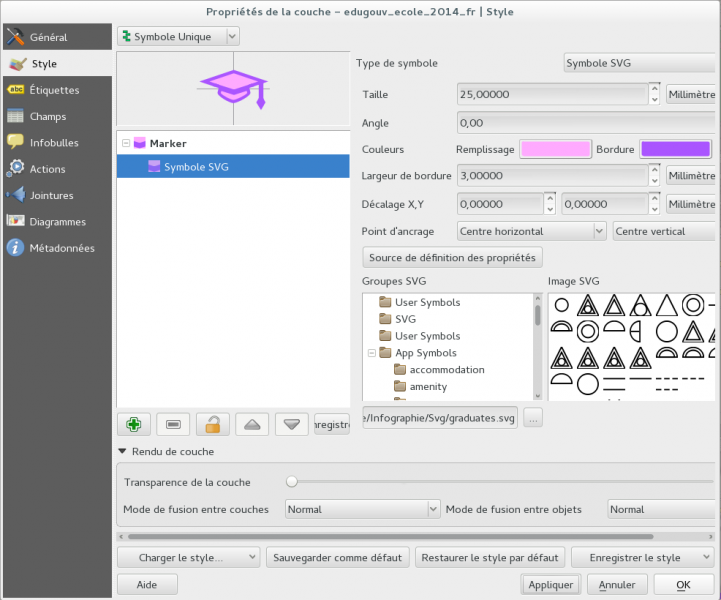
Task: Open the Mode de fusion entre couches dropdown
Action: [x=362, y=509]
